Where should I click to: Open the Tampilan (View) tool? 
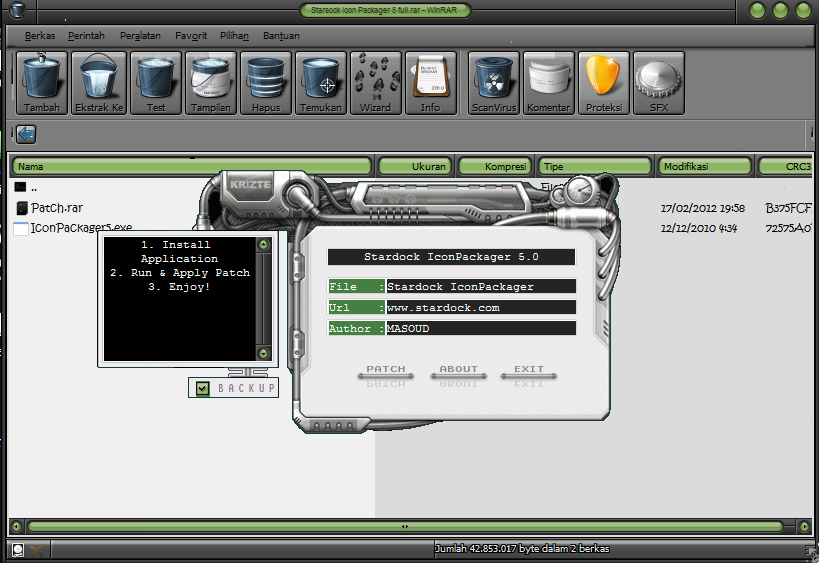[x=210, y=83]
